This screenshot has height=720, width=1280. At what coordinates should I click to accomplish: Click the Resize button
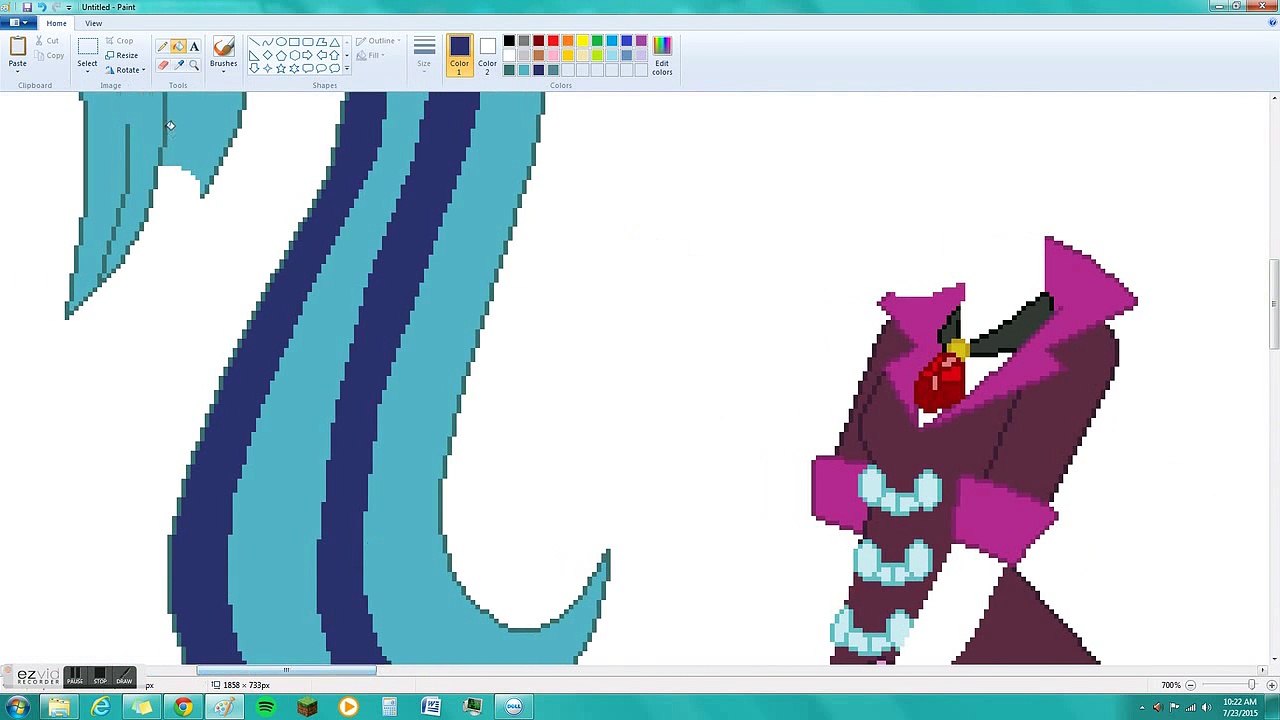[122, 56]
